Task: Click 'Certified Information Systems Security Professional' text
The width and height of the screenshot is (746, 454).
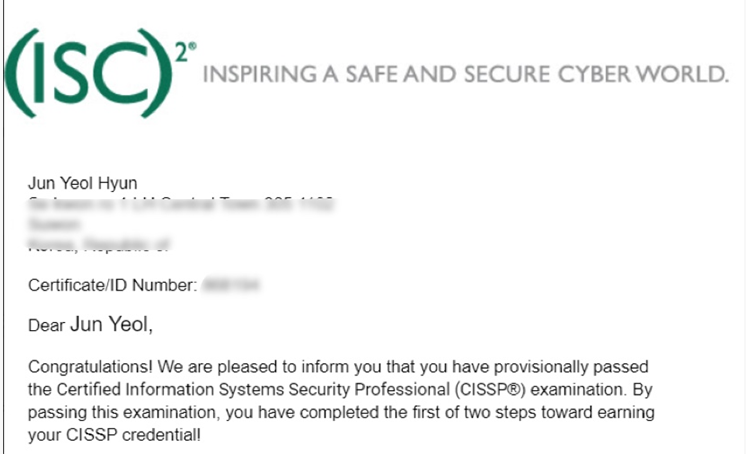Action: pyautogui.click(x=253, y=389)
